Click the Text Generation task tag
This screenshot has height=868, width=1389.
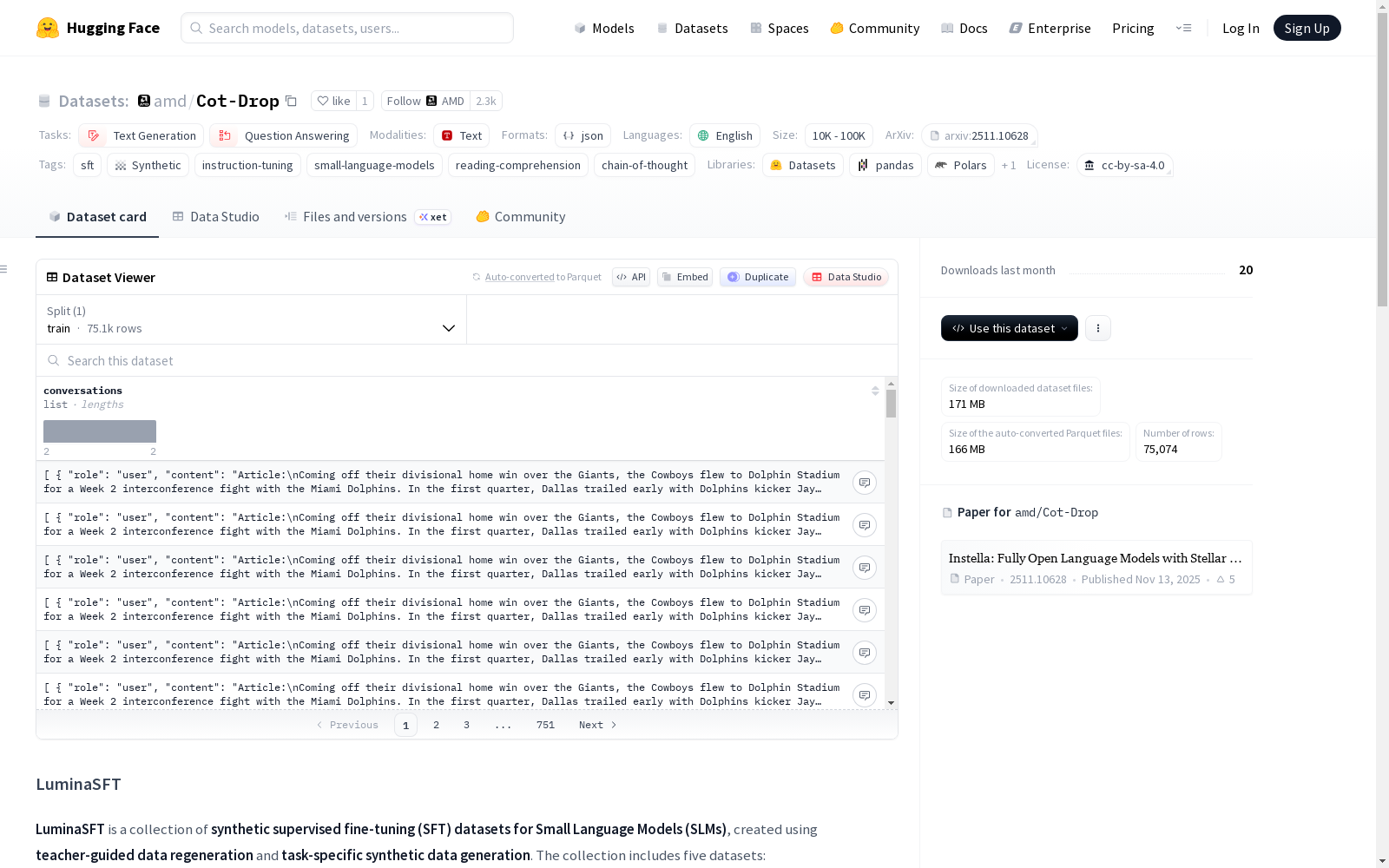coord(142,135)
